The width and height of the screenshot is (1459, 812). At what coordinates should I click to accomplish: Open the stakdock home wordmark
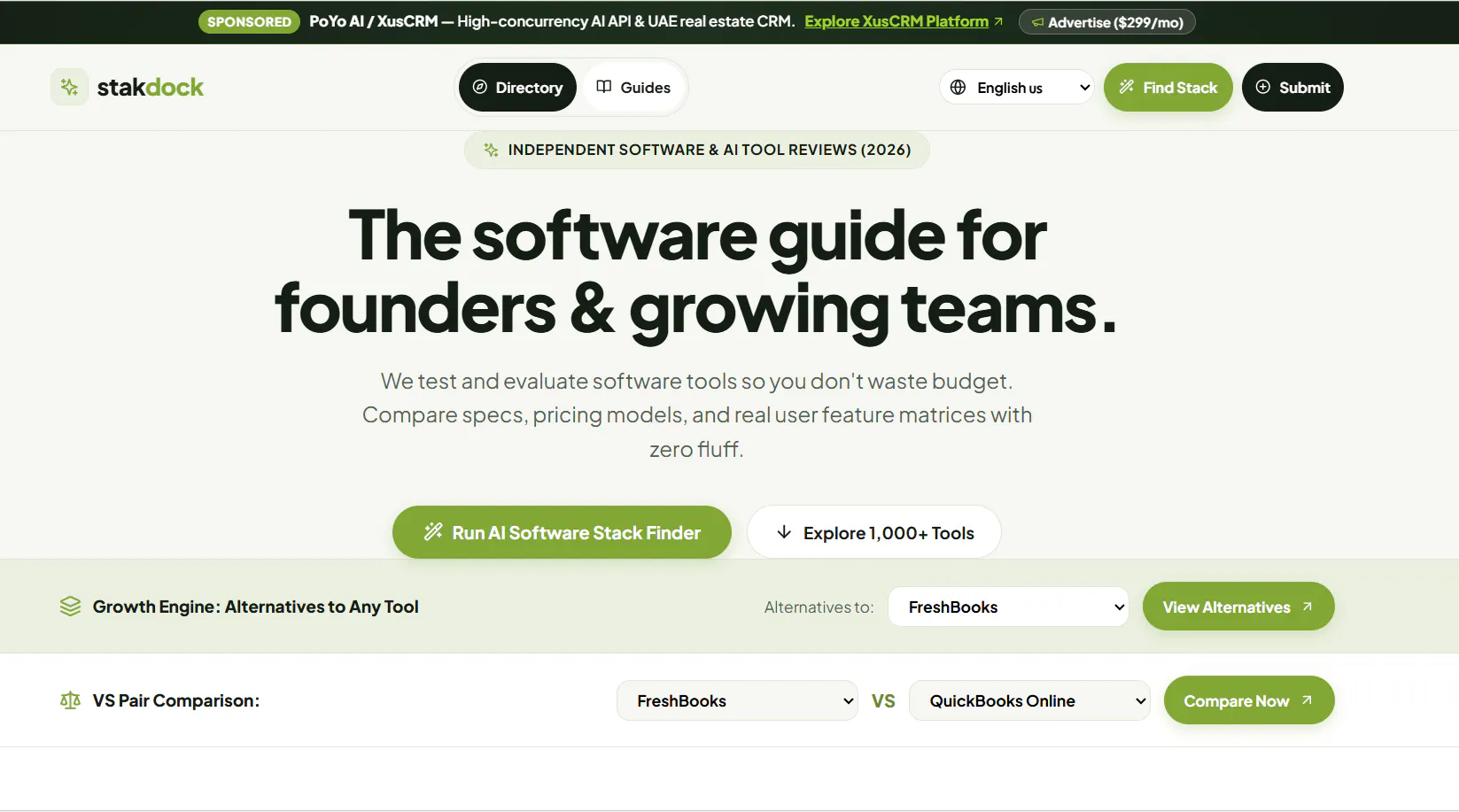(x=150, y=87)
